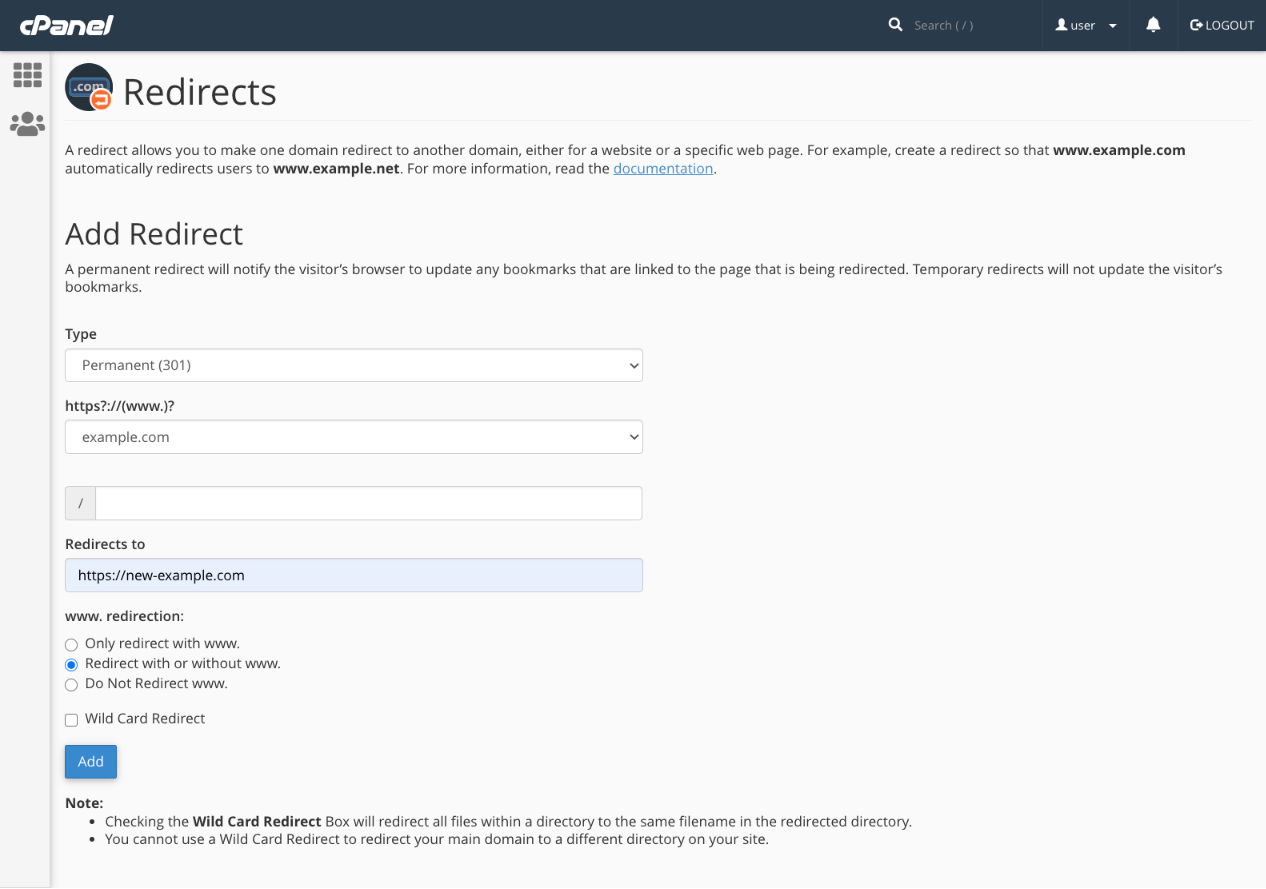Choose "Do Not Redirect www." option
Viewport: 1266px width, 889px height.
point(71,685)
